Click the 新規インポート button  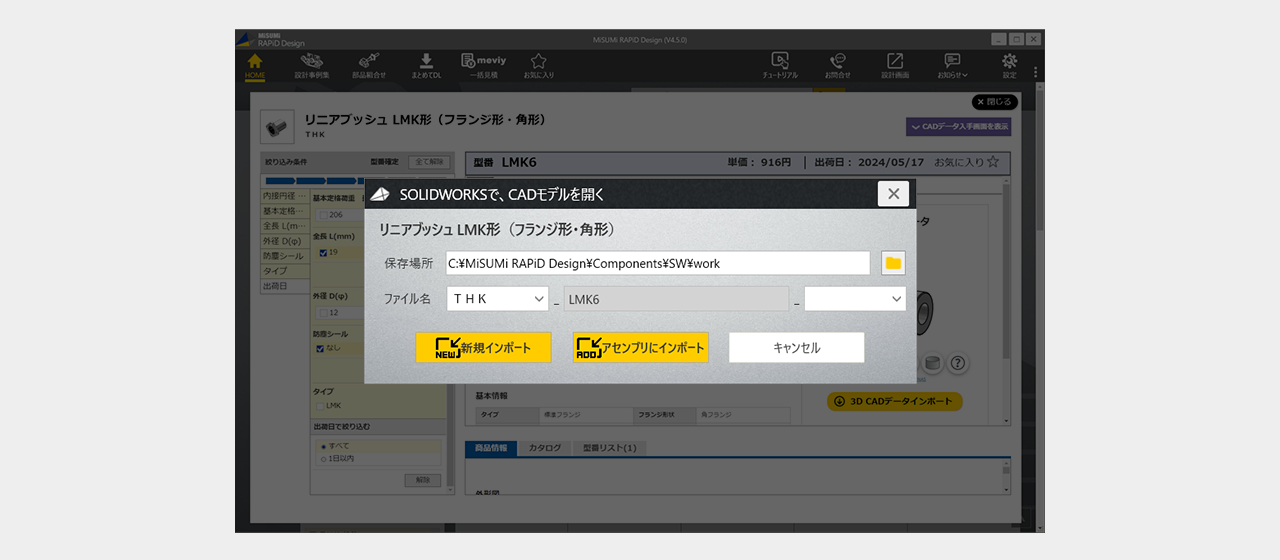click(483, 348)
